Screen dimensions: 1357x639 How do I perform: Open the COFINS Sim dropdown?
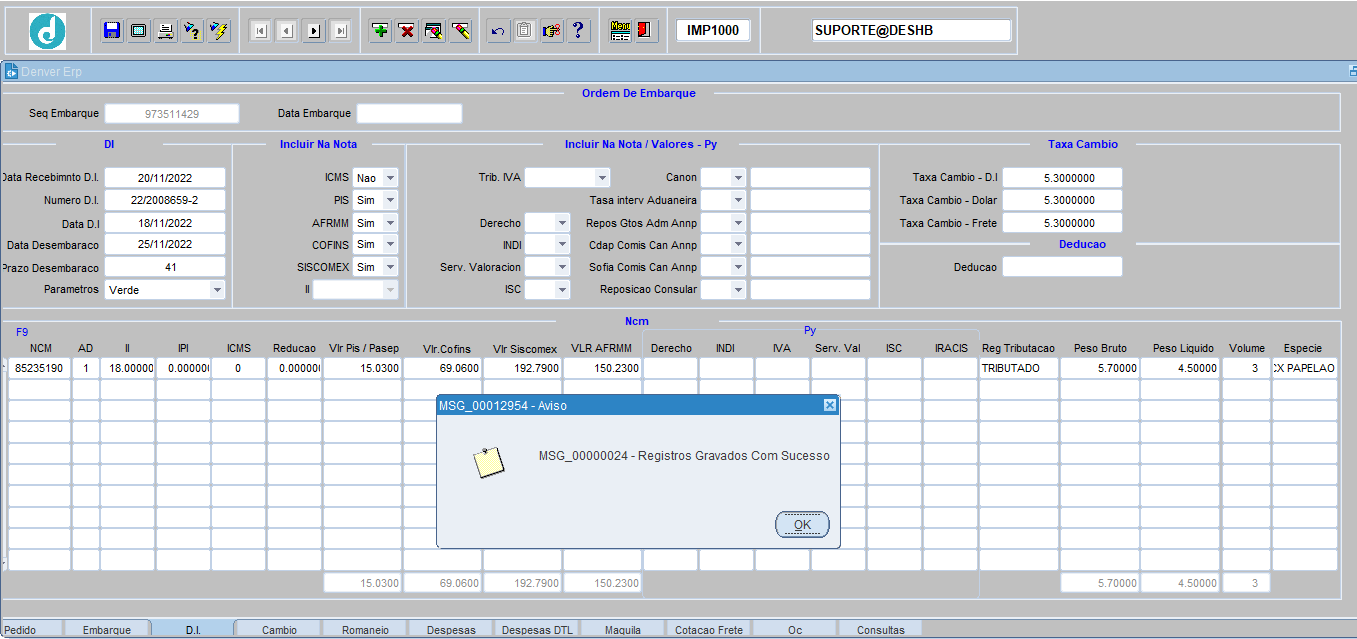point(390,245)
